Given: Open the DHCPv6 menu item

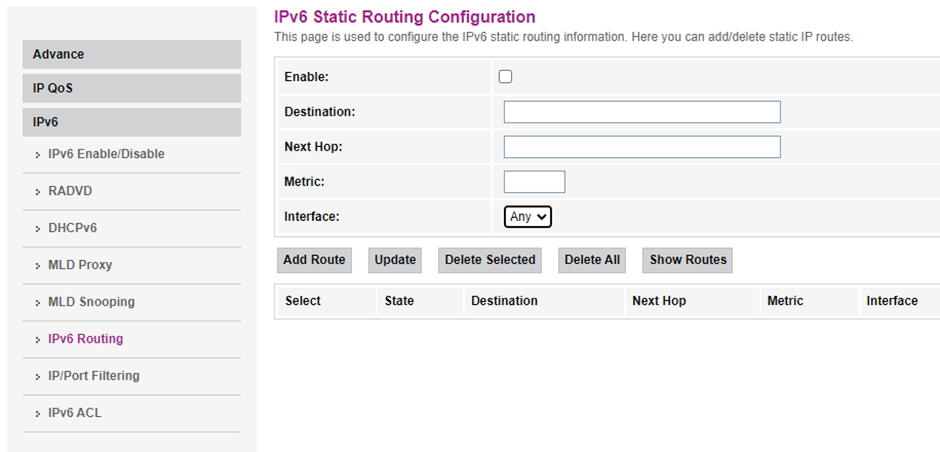Looking at the screenshot, I should 72,228.
